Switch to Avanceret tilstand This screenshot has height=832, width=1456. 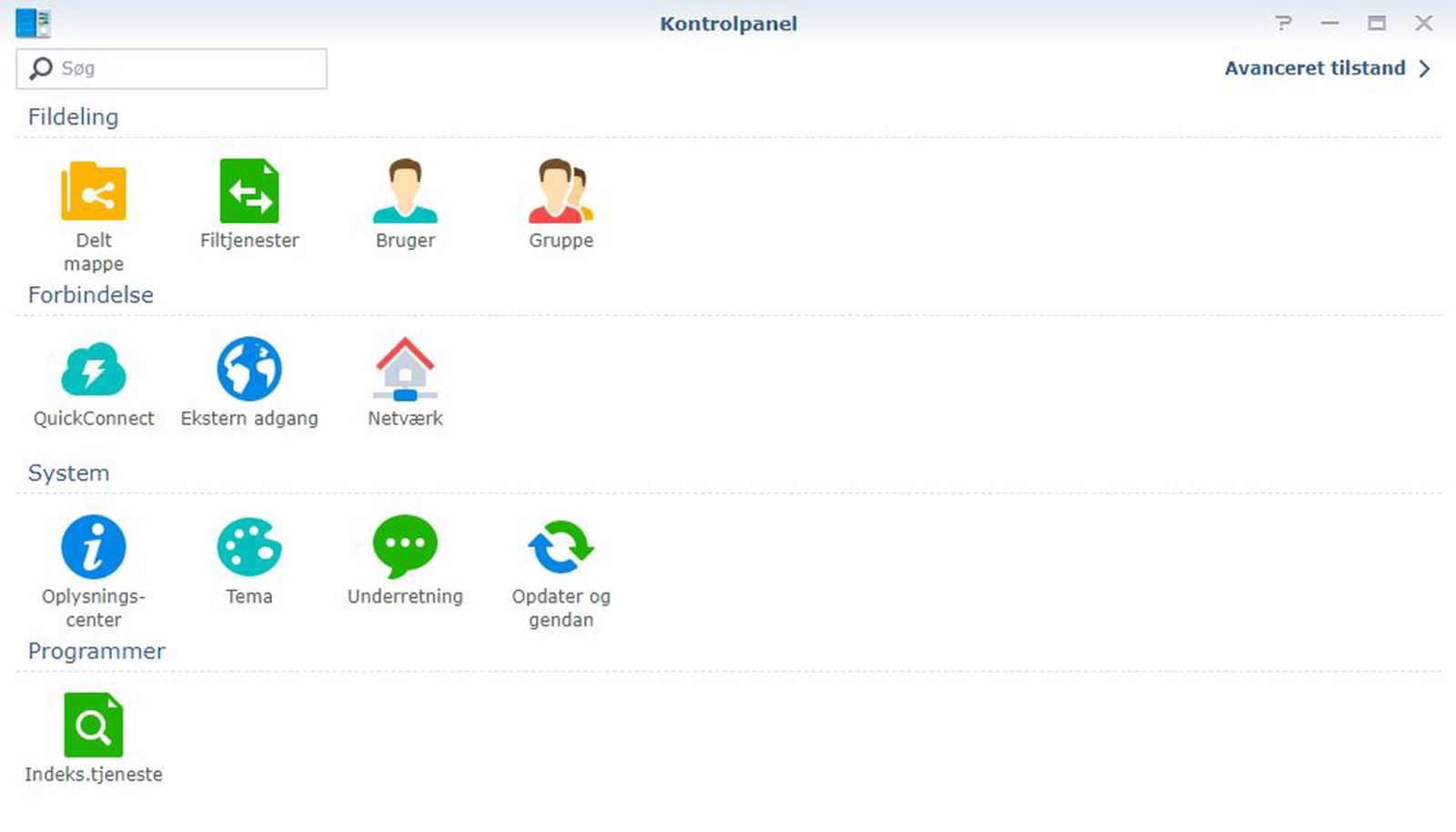pyautogui.click(x=1315, y=68)
